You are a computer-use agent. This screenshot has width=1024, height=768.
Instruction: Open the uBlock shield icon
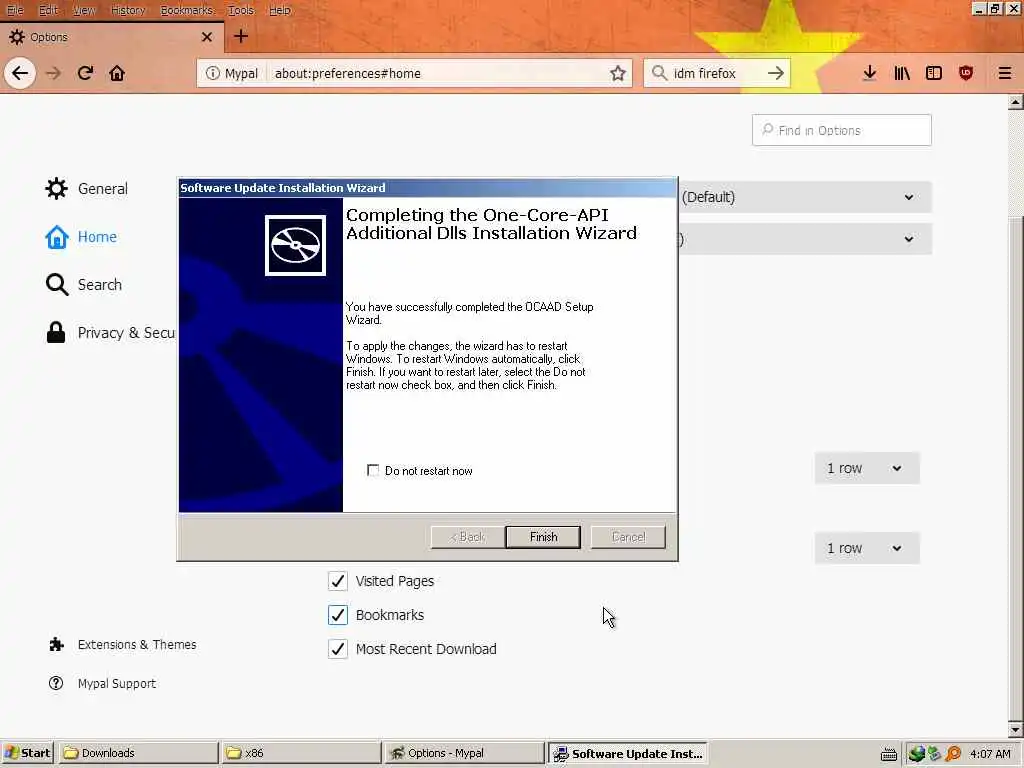tap(966, 73)
